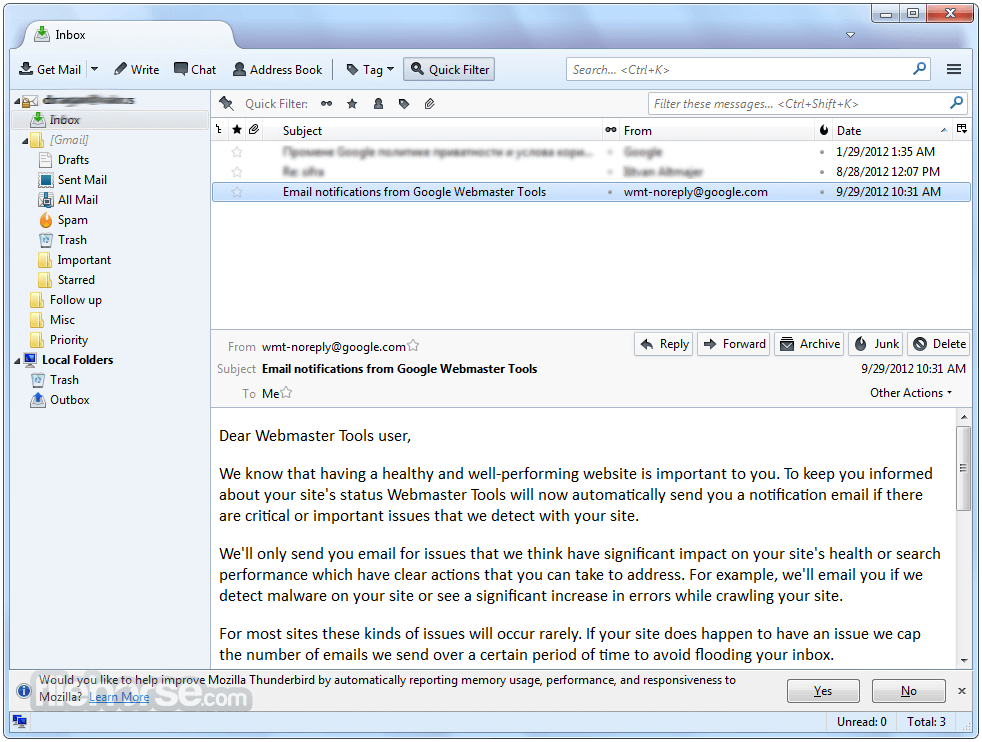The width and height of the screenshot is (982, 742).
Task: Click the thread column header icon
Action: click(x=219, y=130)
